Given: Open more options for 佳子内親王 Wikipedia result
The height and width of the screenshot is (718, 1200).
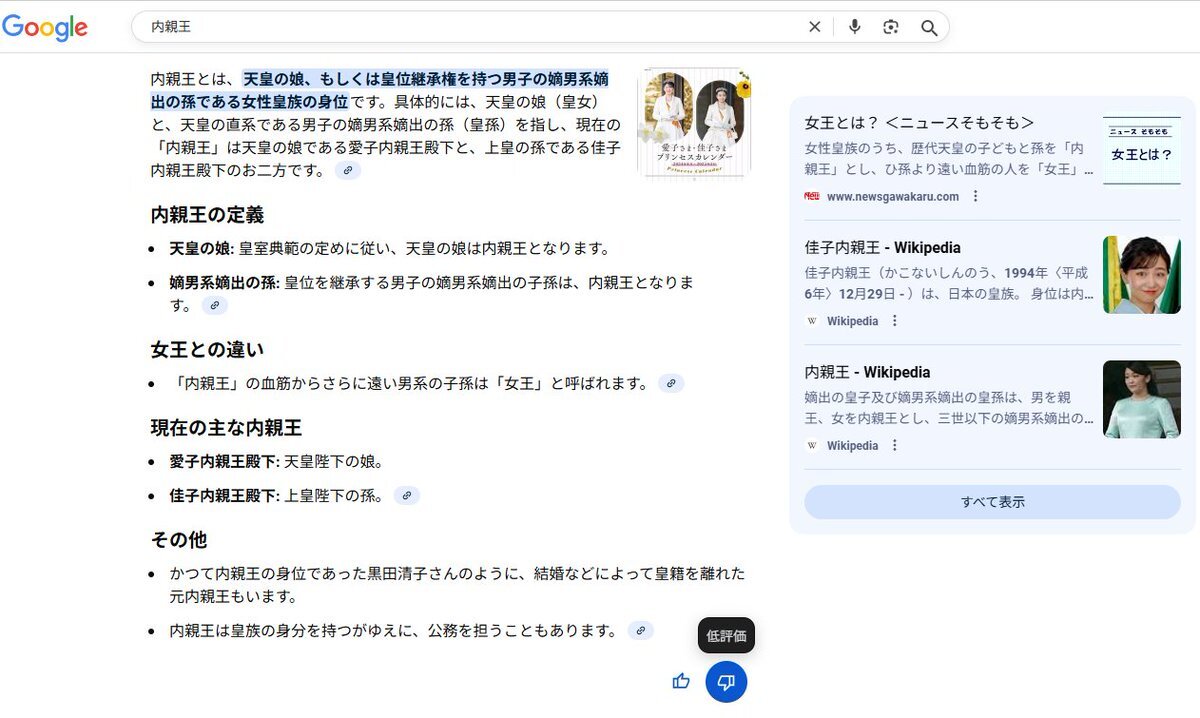Looking at the screenshot, I should 895,321.
